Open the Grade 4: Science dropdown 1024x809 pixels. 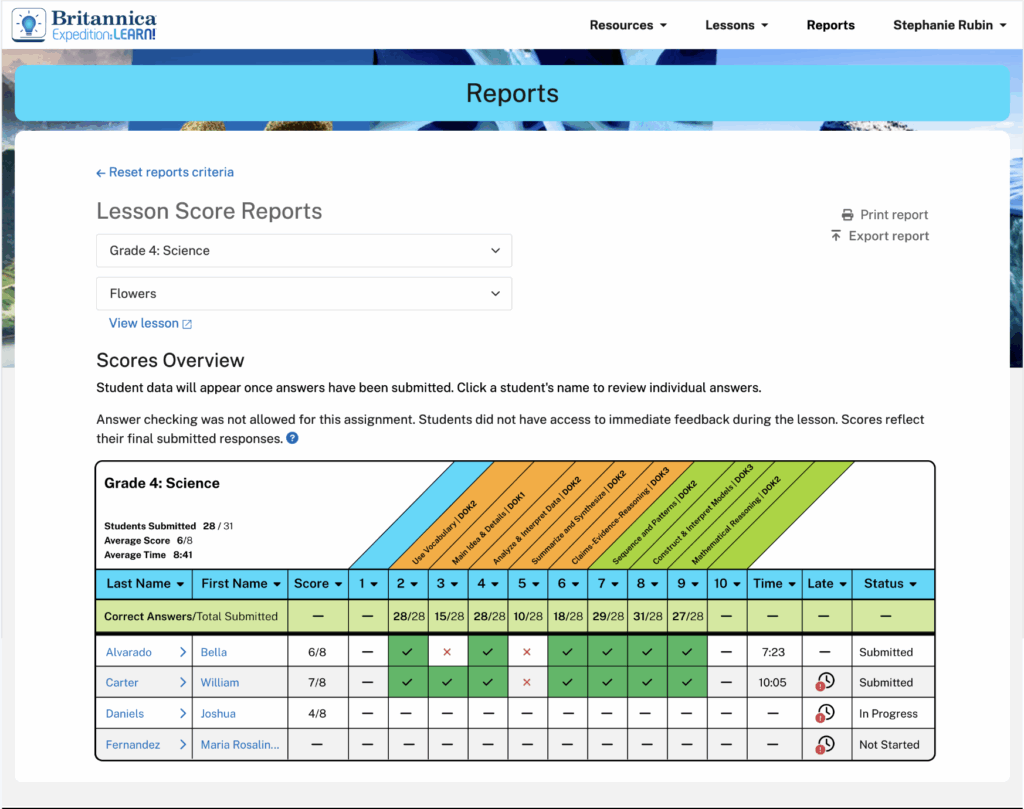click(x=304, y=251)
